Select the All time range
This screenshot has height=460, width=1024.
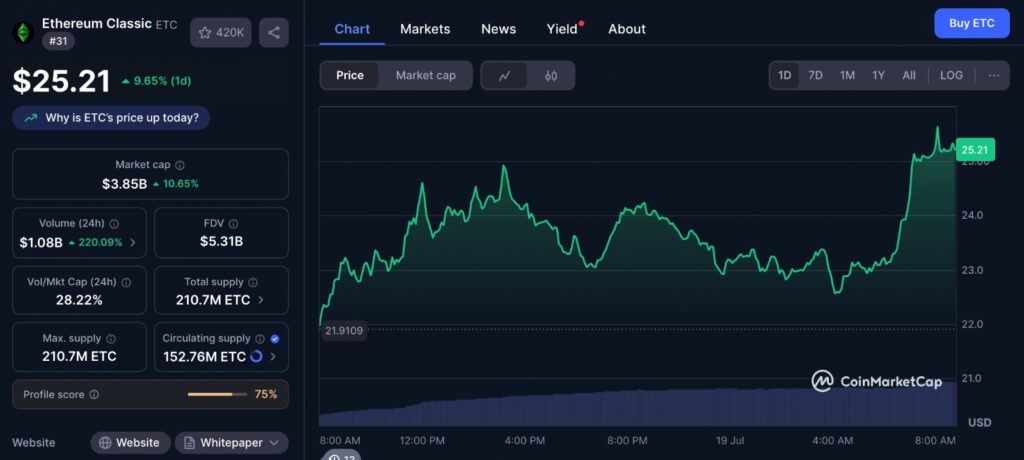[x=908, y=75]
